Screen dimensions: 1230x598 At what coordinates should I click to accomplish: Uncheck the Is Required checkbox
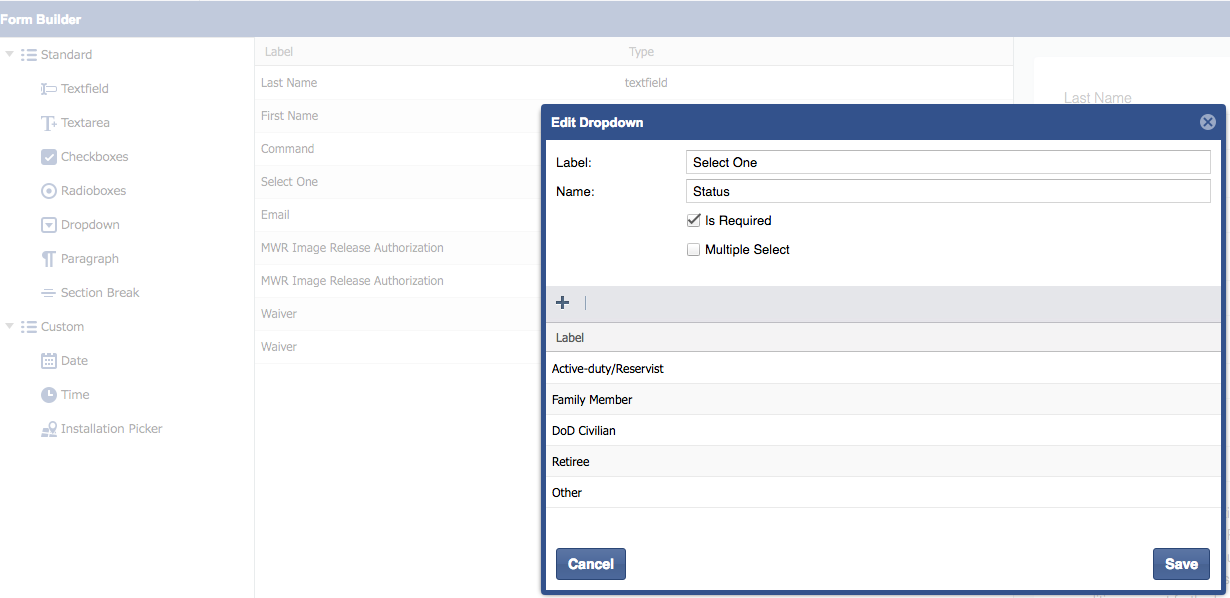point(693,220)
